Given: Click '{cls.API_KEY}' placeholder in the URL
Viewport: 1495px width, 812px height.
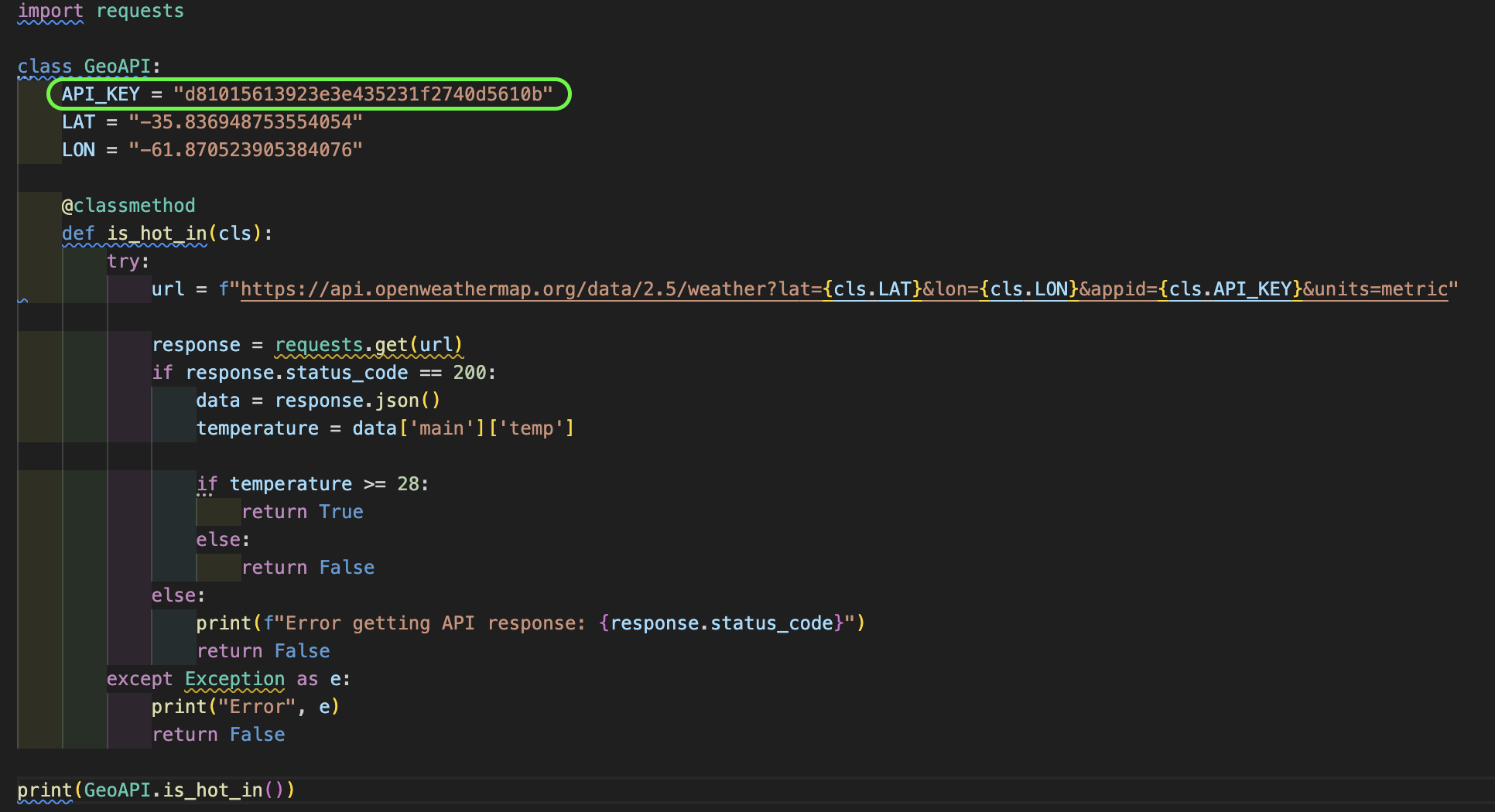Looking at the screenshot, I should pyautogui.click(x=1230, y=289).
